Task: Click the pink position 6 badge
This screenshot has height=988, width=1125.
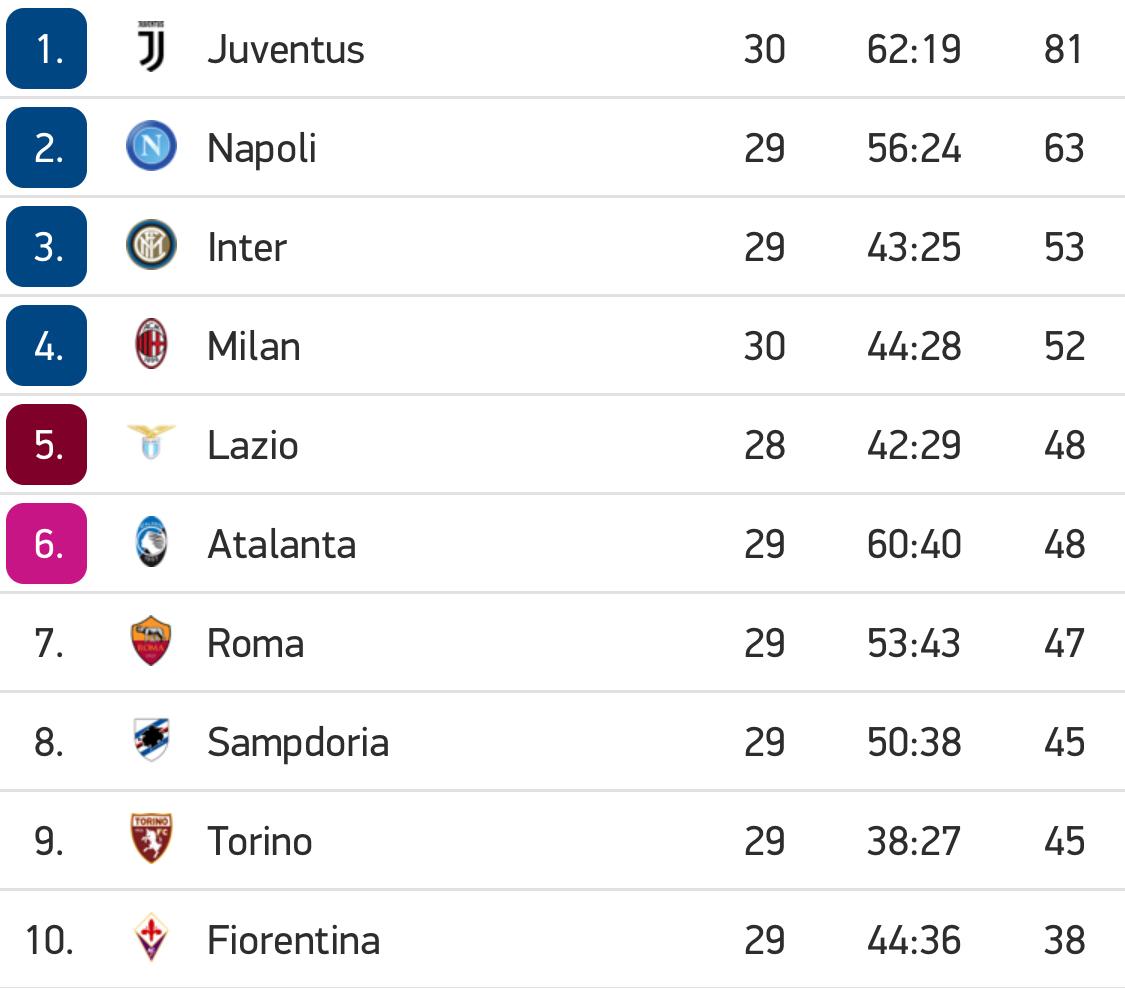Action: (47, 544)
